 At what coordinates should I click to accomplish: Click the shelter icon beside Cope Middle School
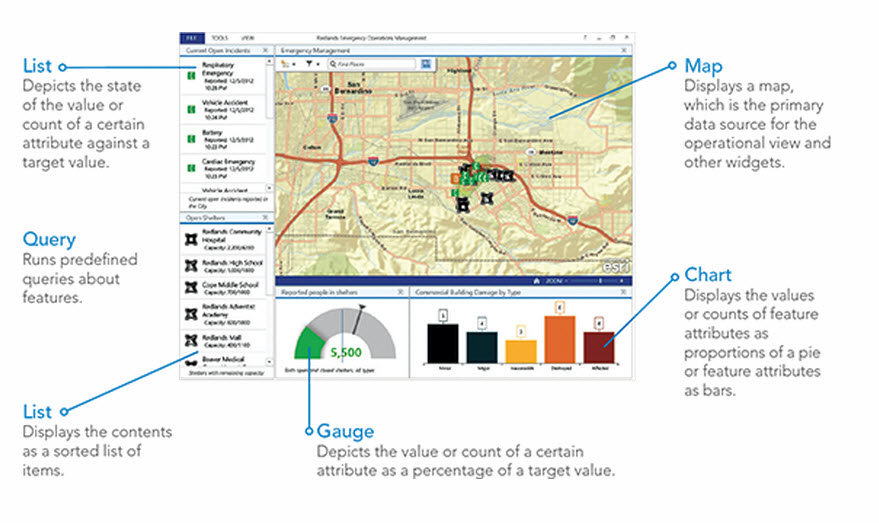pos(191,288)
